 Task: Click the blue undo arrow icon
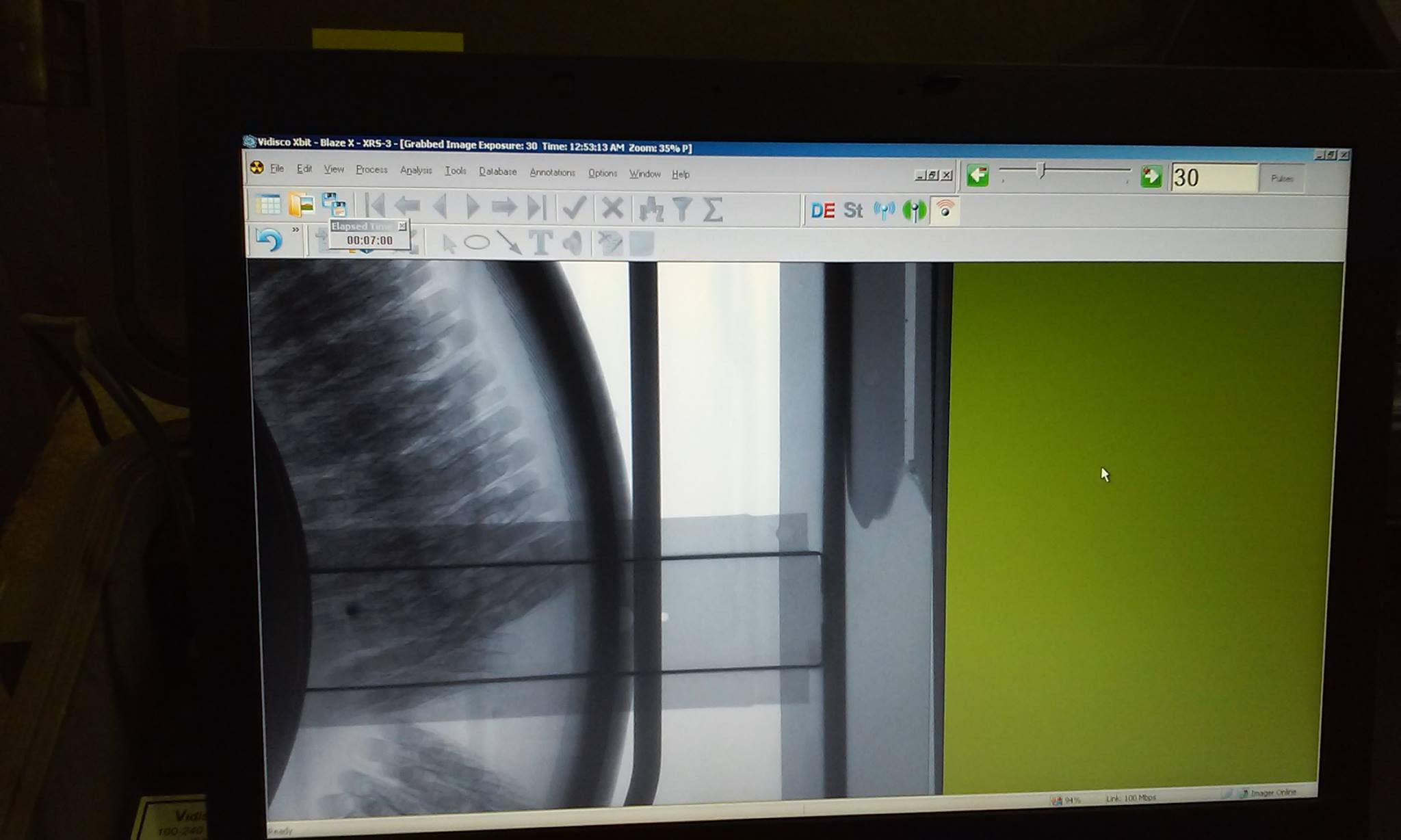268,240
